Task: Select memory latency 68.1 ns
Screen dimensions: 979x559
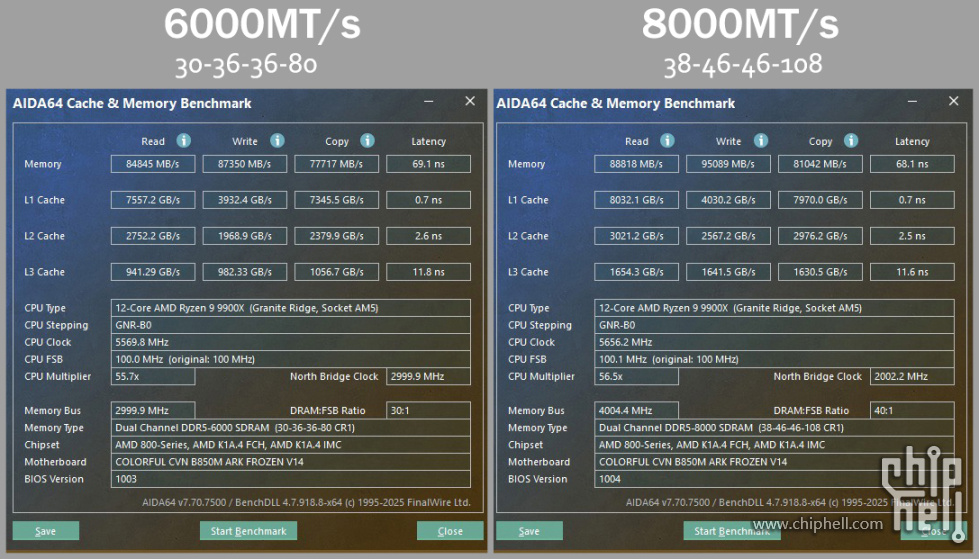Action: click(912, 164)
